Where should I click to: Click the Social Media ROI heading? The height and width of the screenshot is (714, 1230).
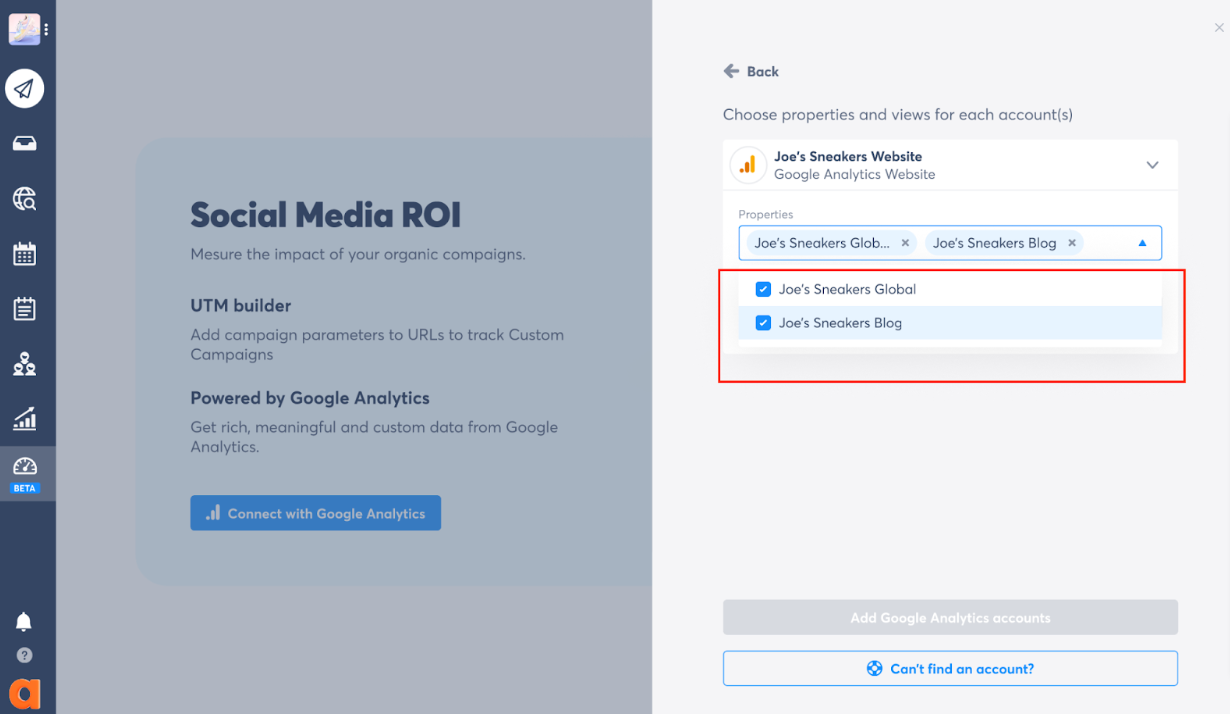coord(326,215)
